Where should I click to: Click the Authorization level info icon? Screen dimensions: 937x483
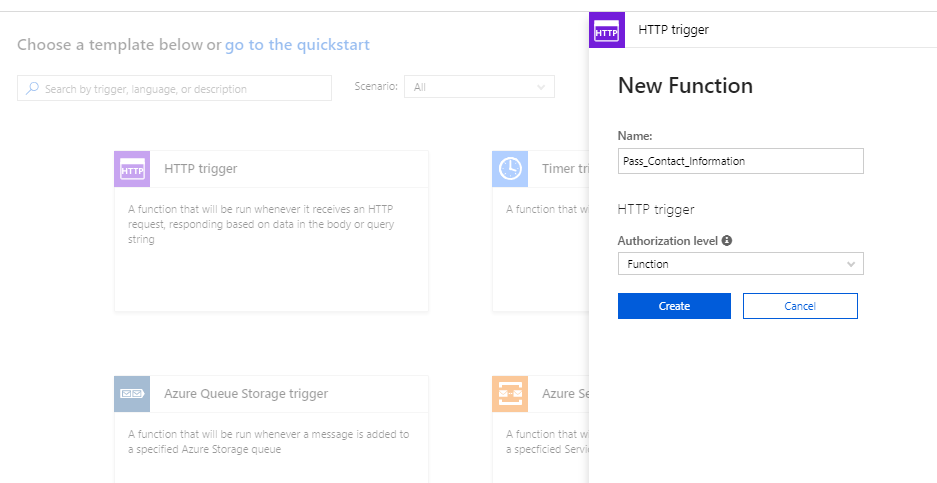727,241
